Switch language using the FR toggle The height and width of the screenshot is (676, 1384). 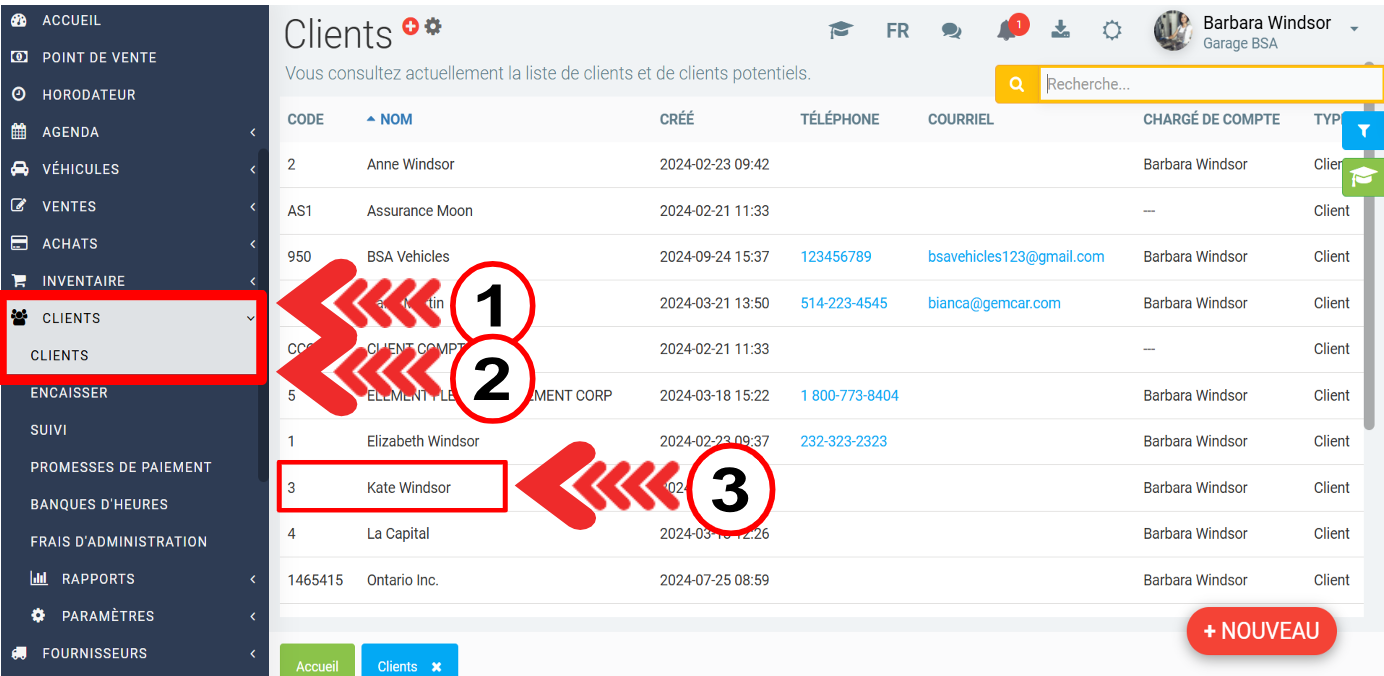[897, 31]
